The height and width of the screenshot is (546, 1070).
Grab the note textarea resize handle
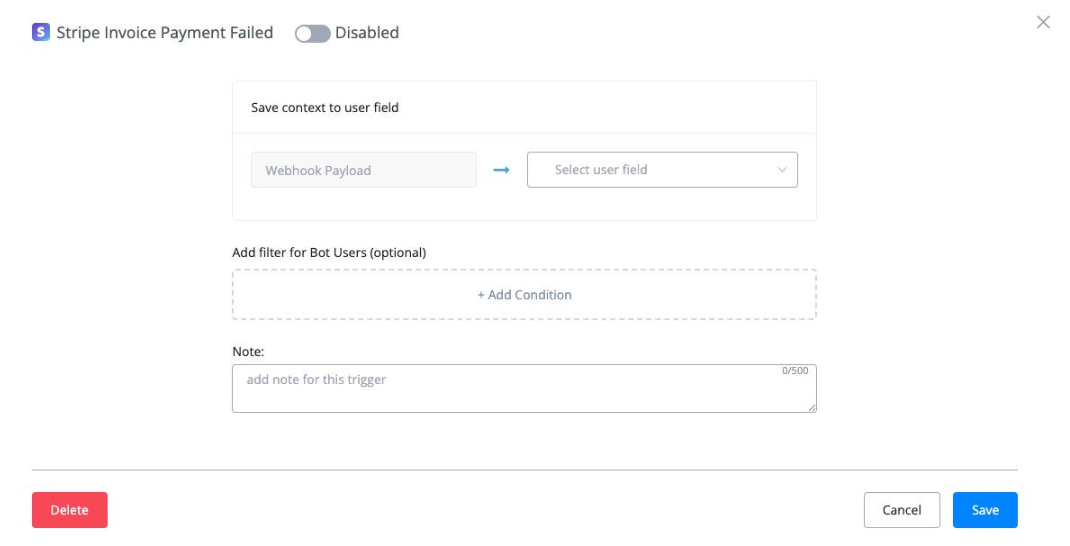click(x=812, y=408)
